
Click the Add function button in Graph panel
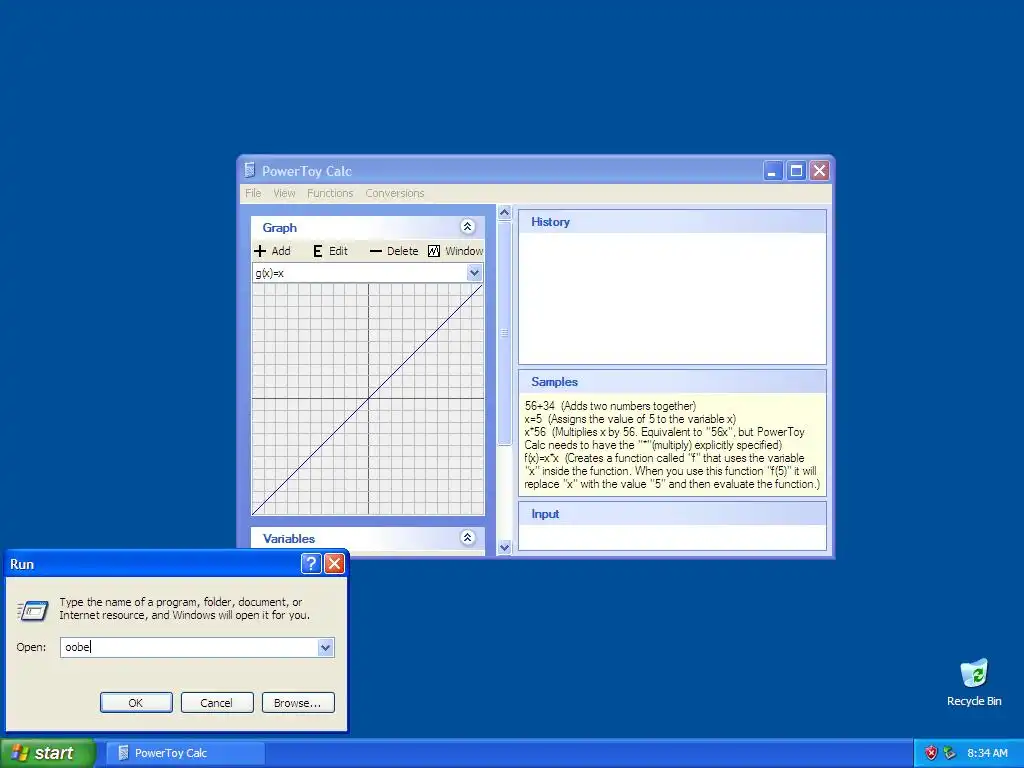(x=272, y=251)
